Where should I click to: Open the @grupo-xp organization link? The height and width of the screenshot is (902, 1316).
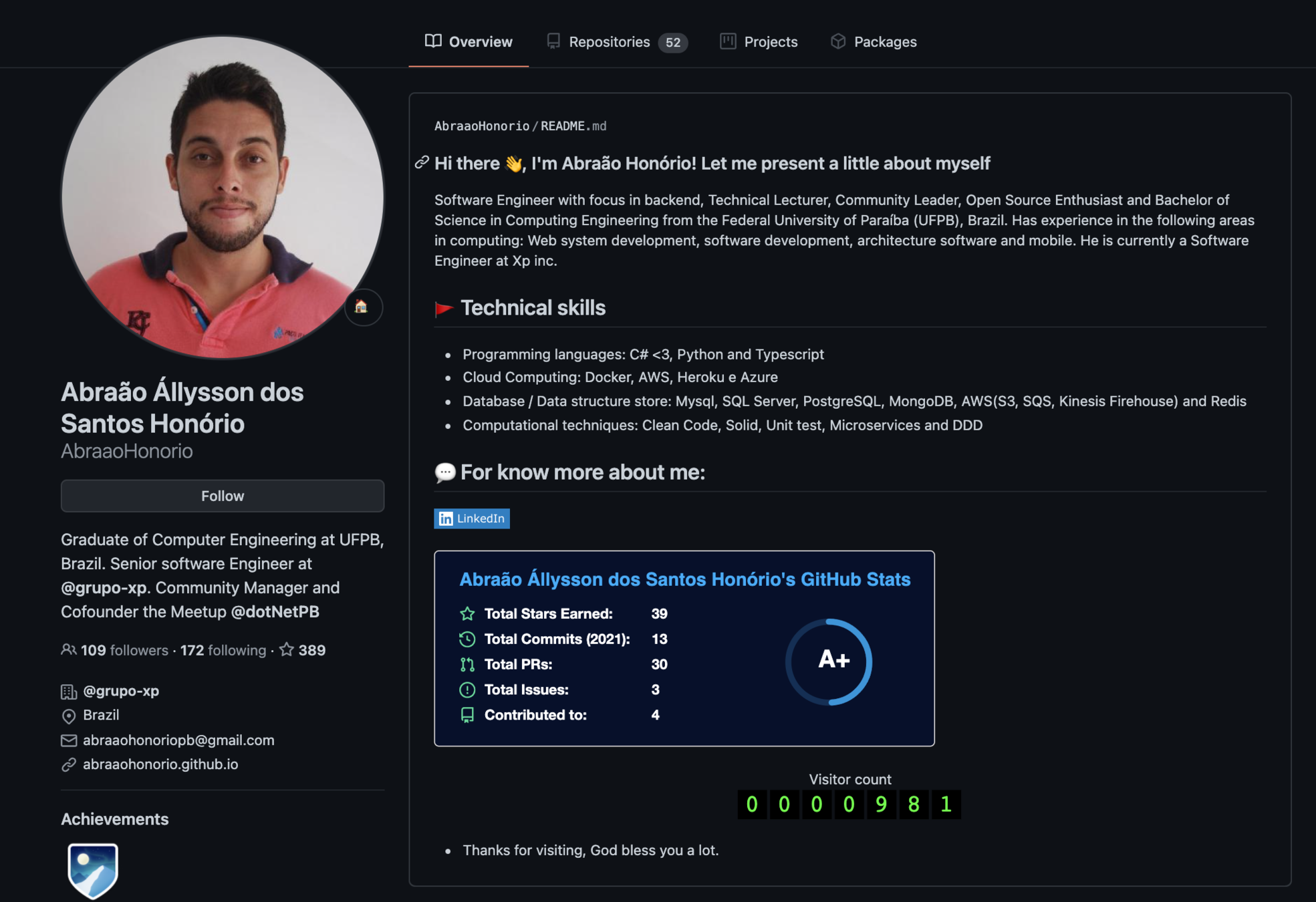click(x=121, y=691)
